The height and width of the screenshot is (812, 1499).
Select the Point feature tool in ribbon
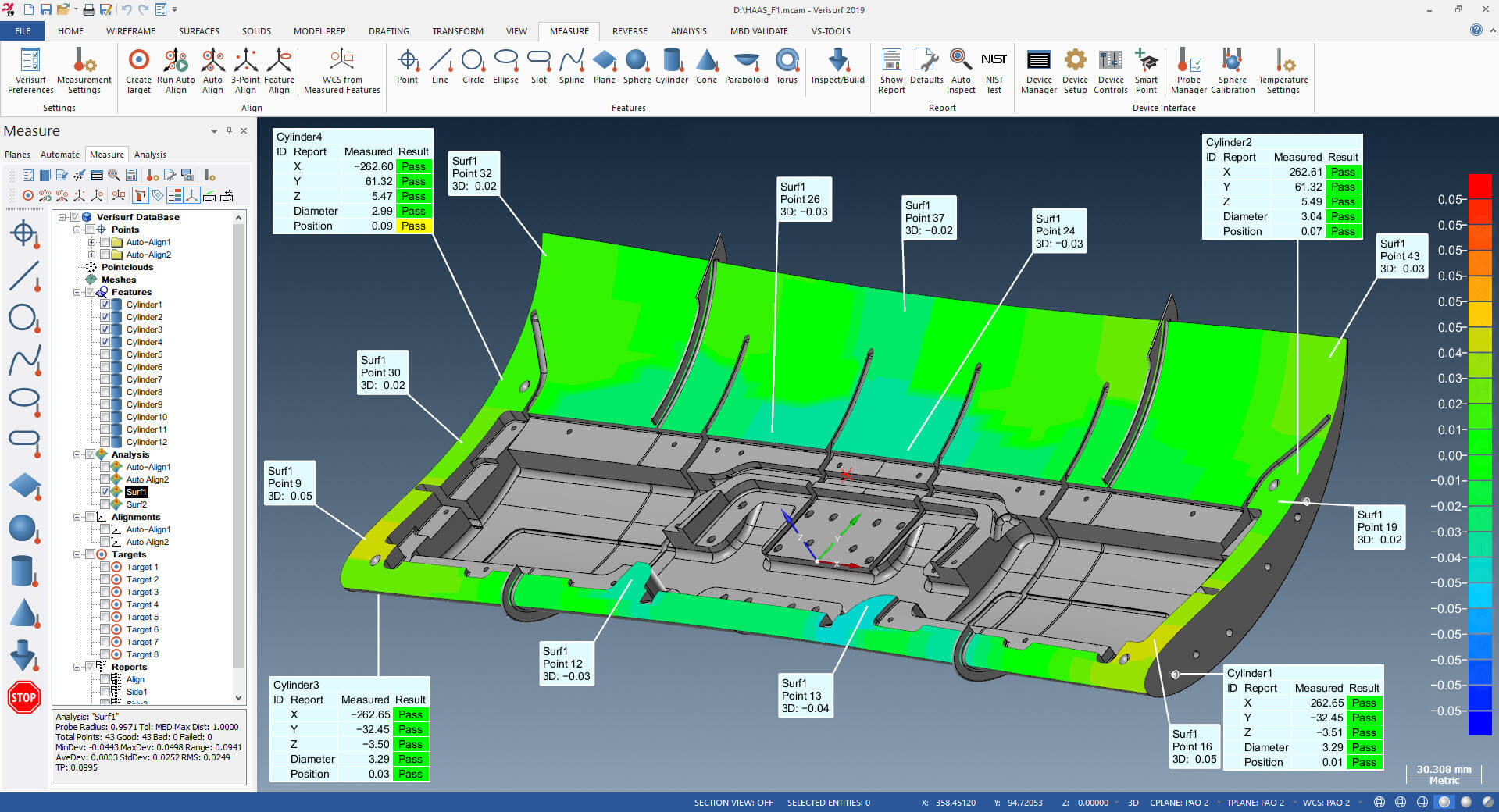click(x=407, y=66)
